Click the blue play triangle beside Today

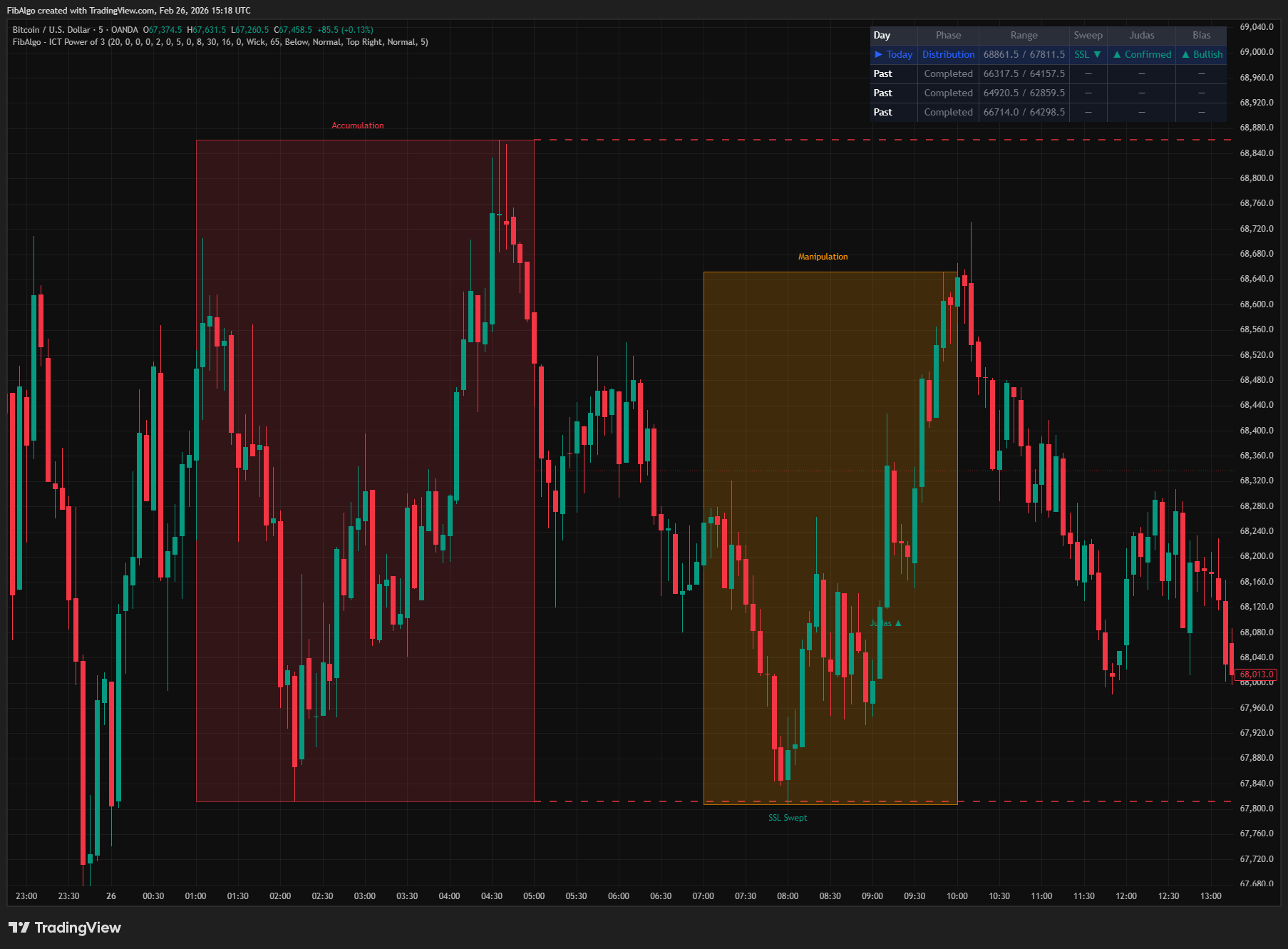(x=879, y=54)
